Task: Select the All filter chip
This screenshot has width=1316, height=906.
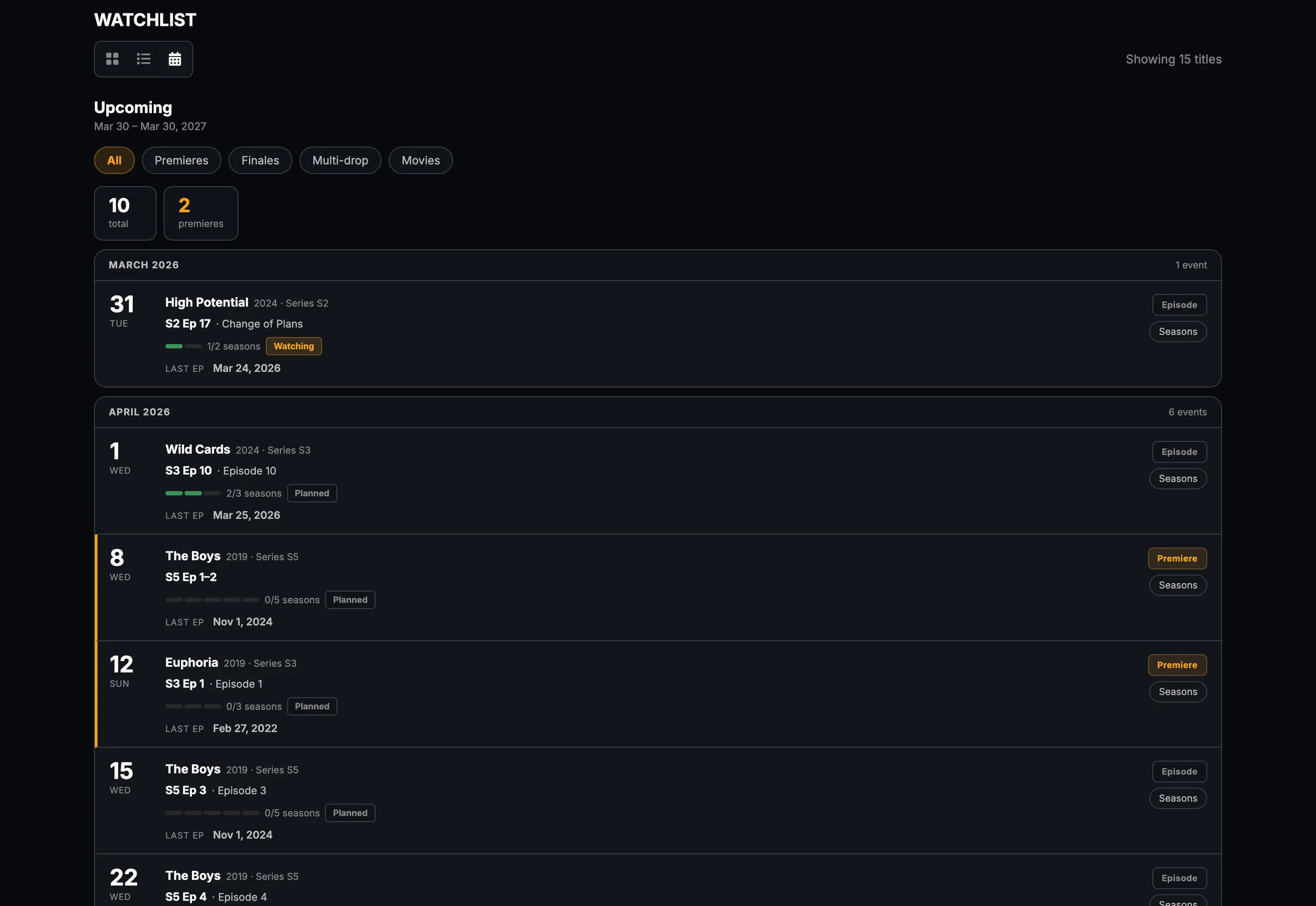Action: pos(114,161)
